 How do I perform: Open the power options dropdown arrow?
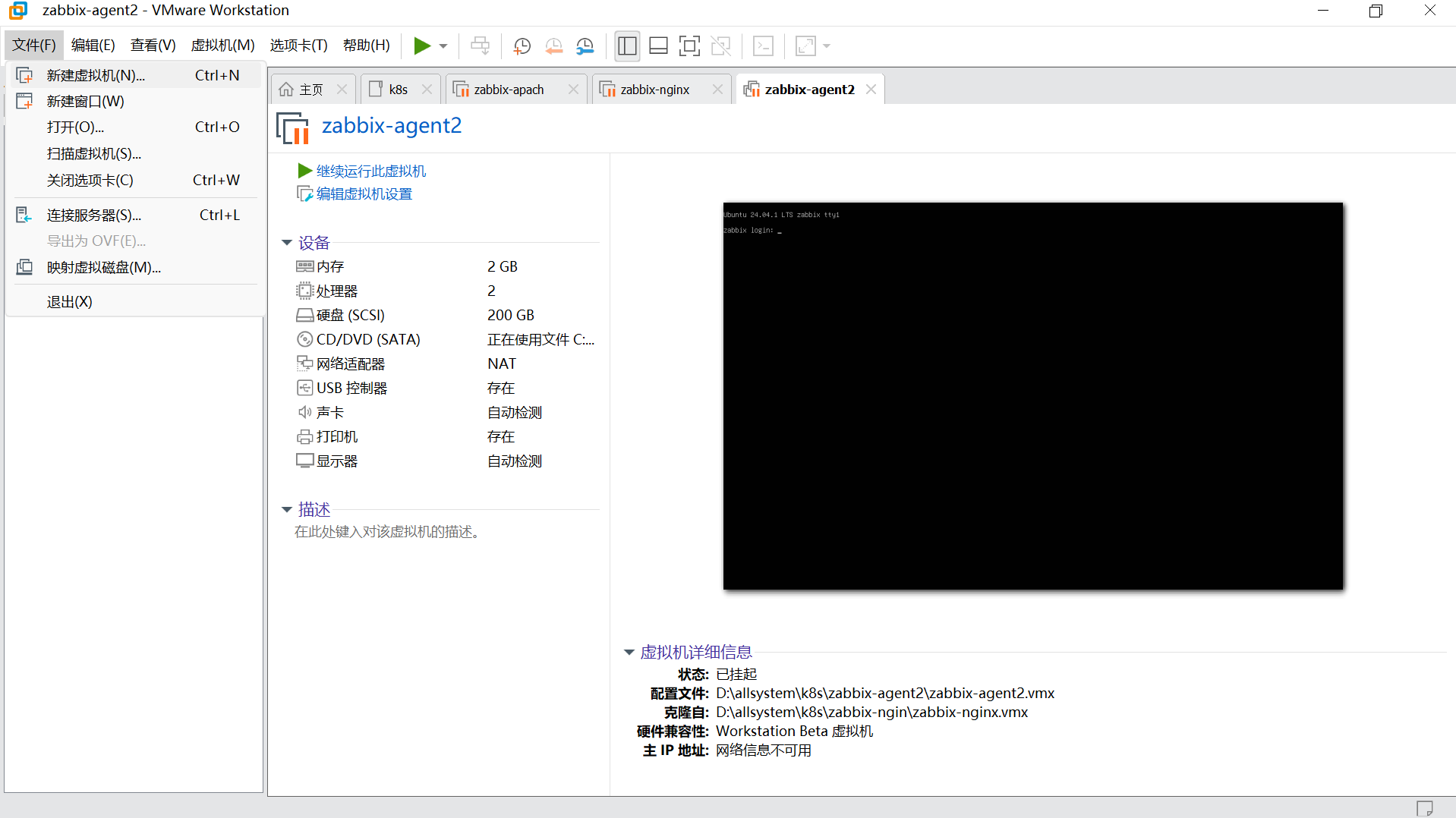tap(443, 46)
